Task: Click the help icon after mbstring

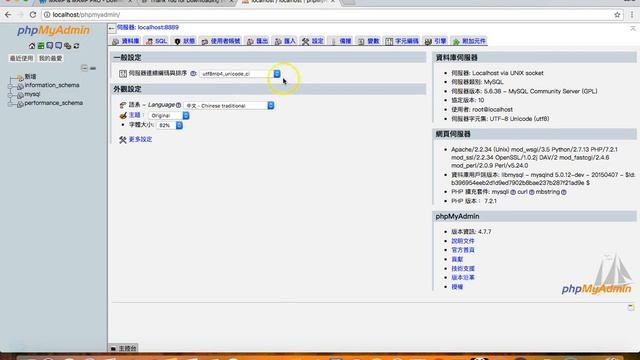Action: click(x=564, y=192)
